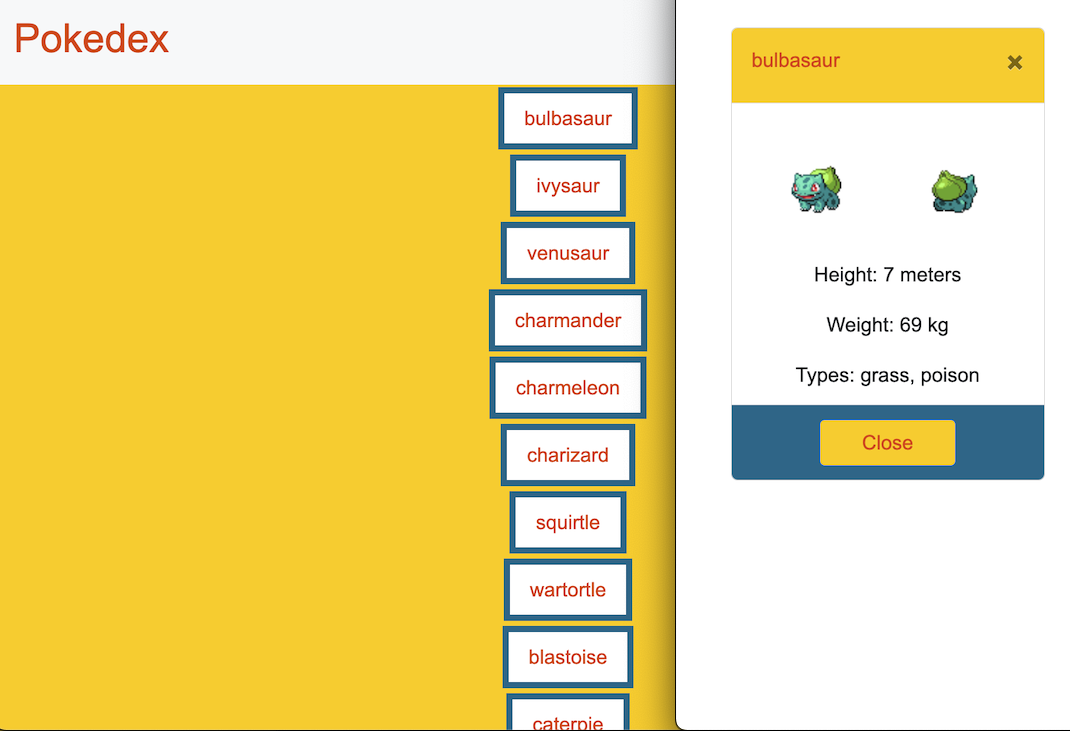The width and height of the screenshot is (1070, 731).
Task: Open the bulbasaur list button
Action: [568, 118]
